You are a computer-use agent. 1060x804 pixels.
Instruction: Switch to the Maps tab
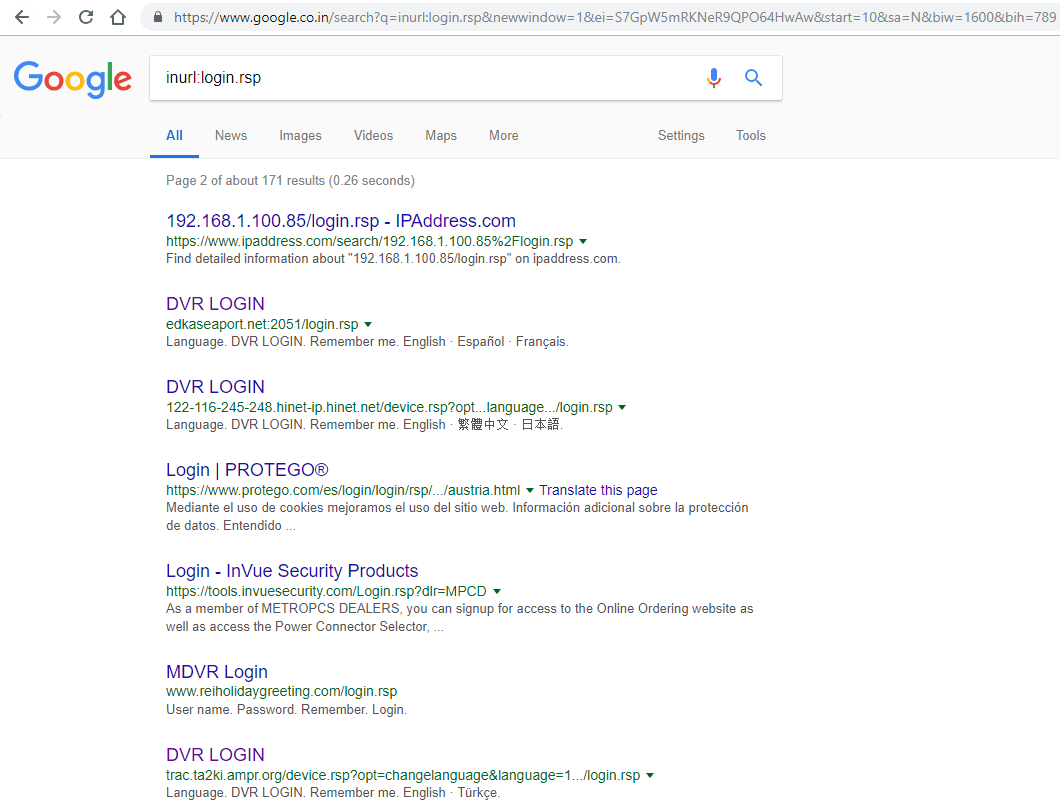click(x=441, y=135)
